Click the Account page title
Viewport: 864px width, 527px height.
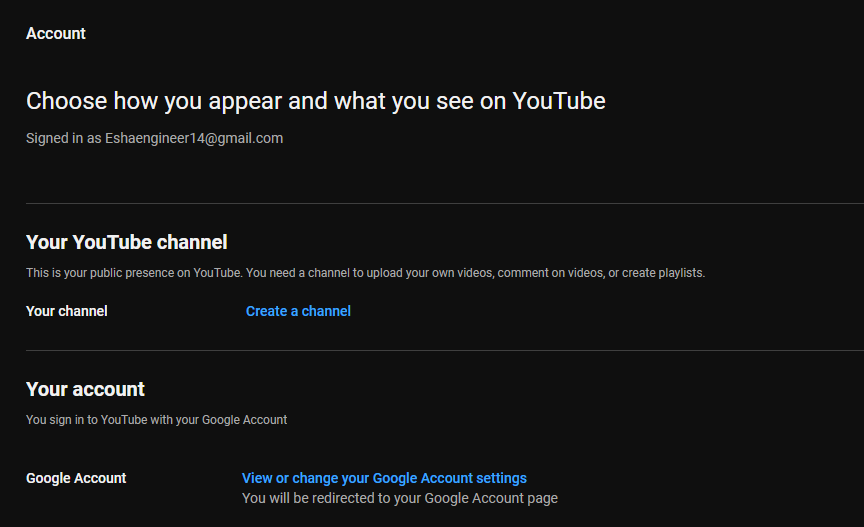point(56,34)
